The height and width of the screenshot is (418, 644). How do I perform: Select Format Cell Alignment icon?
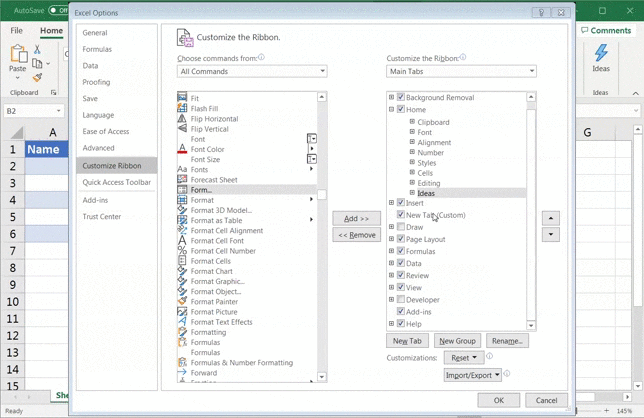pyautogui.click(x=182, y=230)
